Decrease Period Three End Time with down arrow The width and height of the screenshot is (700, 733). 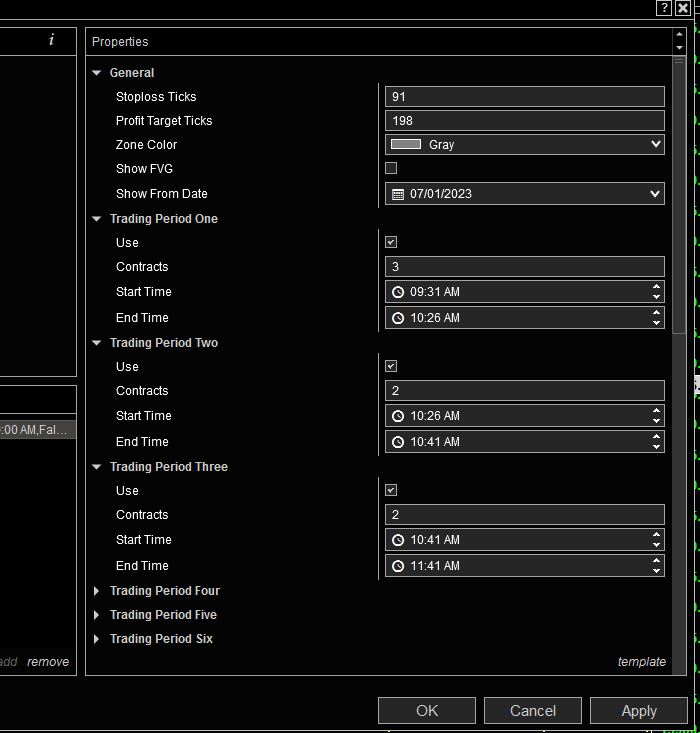click(x=657, y=571)
